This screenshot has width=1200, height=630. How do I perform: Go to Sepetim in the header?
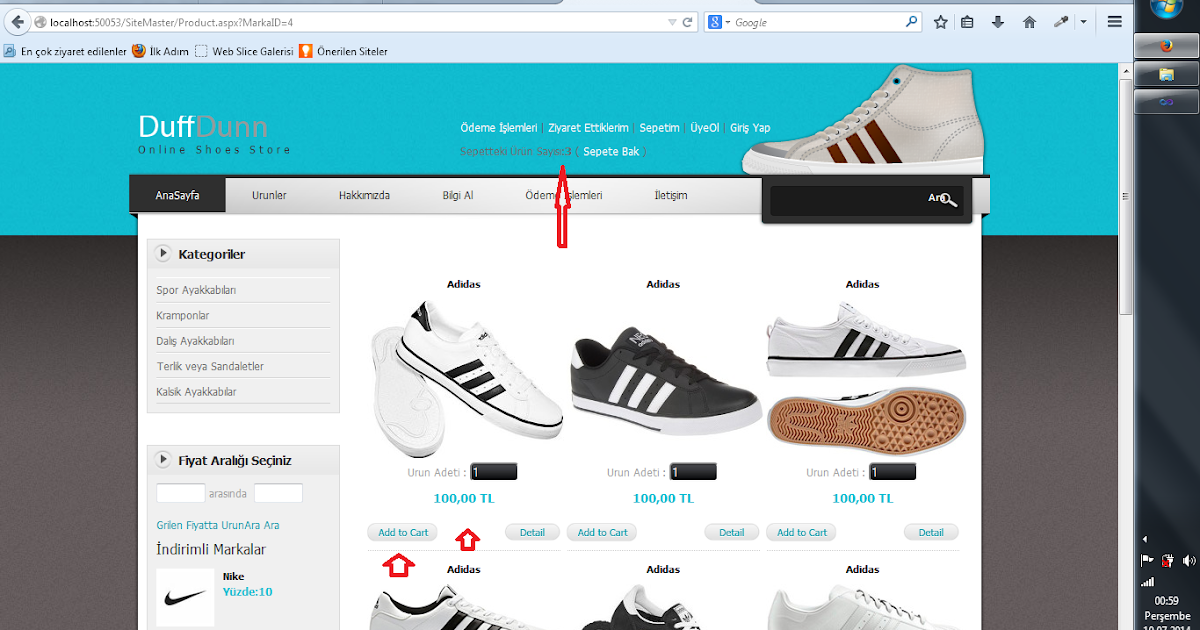pos(659,128)
